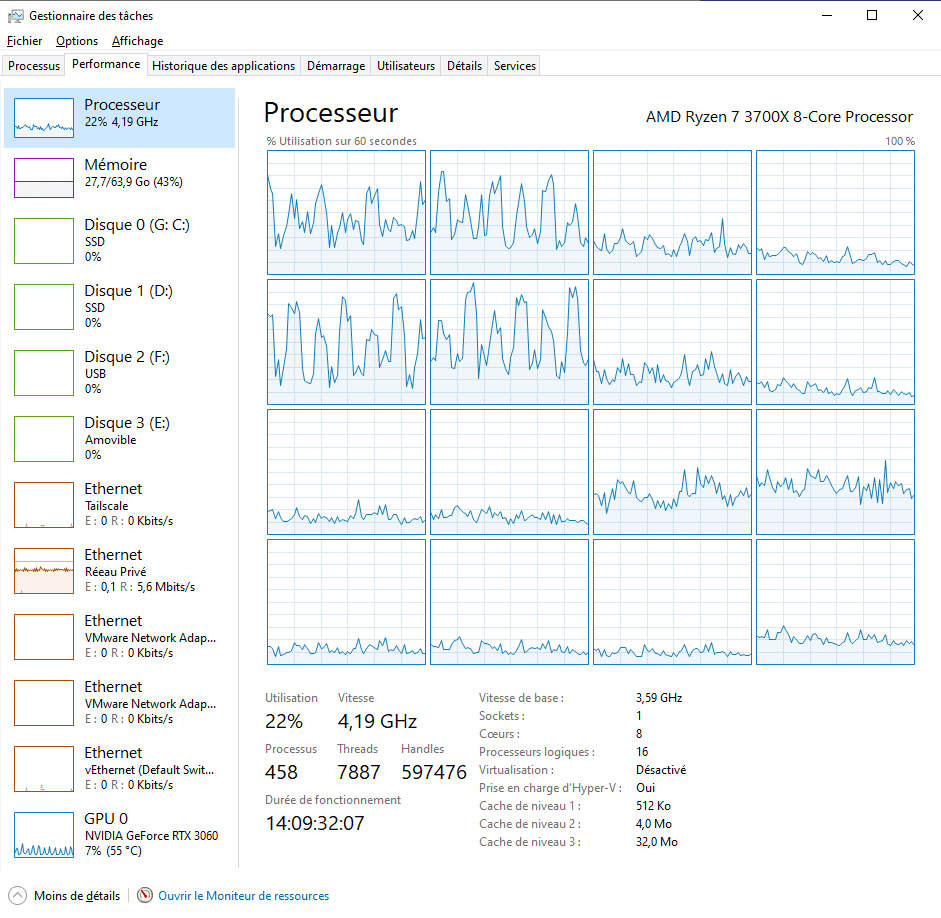Open the Affichage menu
Image resolution: width=941 pixels, height=918 pixels.
[137, 41]
